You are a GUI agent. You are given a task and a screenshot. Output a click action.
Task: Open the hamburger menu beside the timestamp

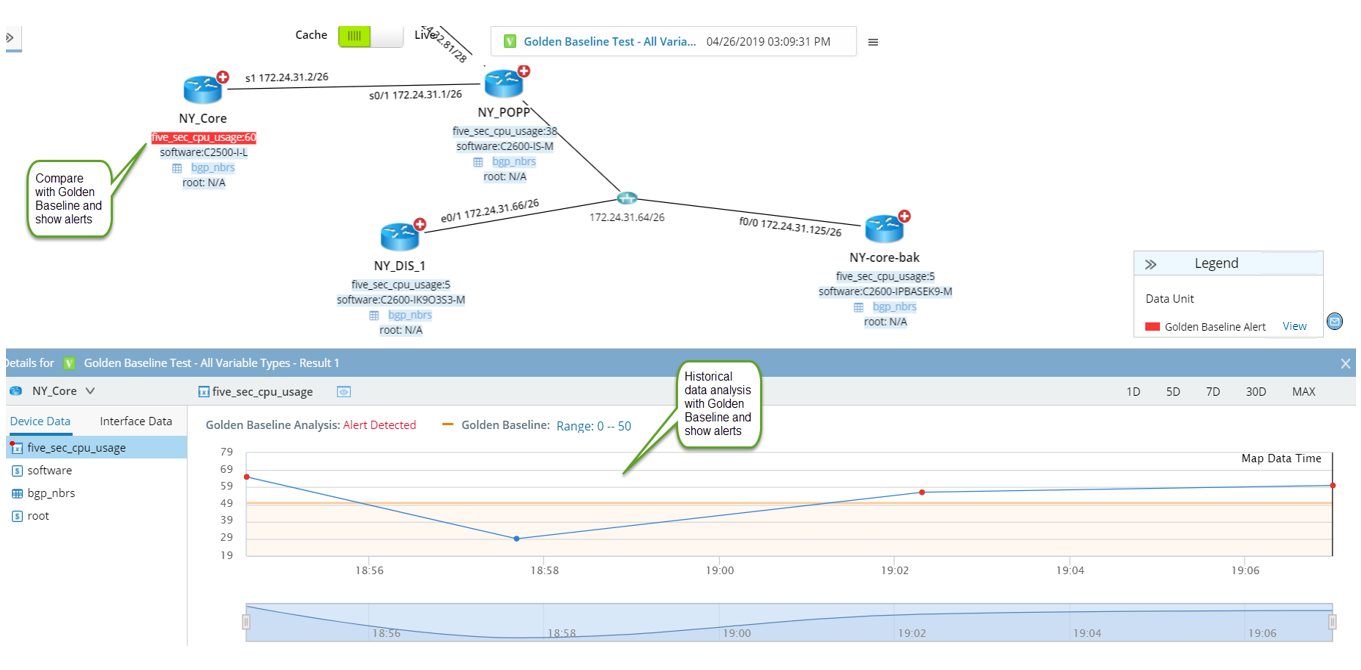click(873, 42)
